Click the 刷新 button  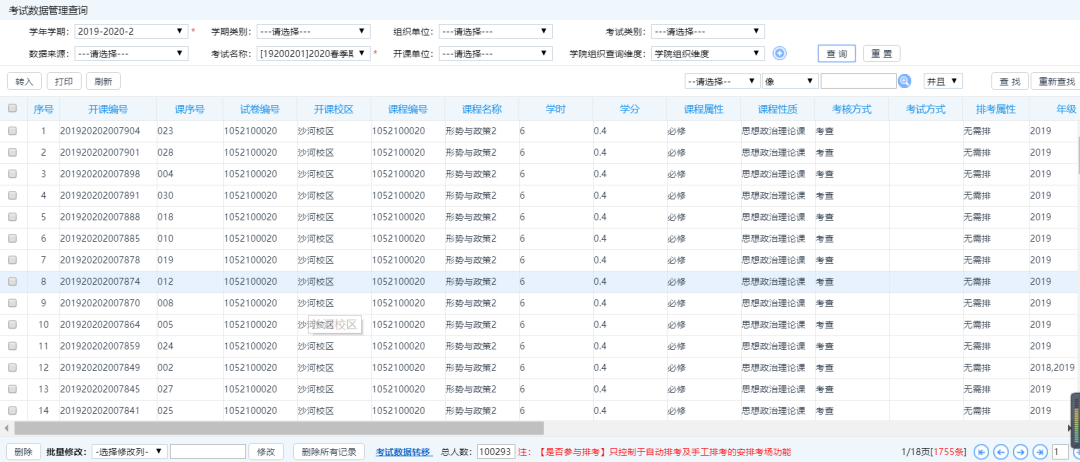[x=103, y=81]
